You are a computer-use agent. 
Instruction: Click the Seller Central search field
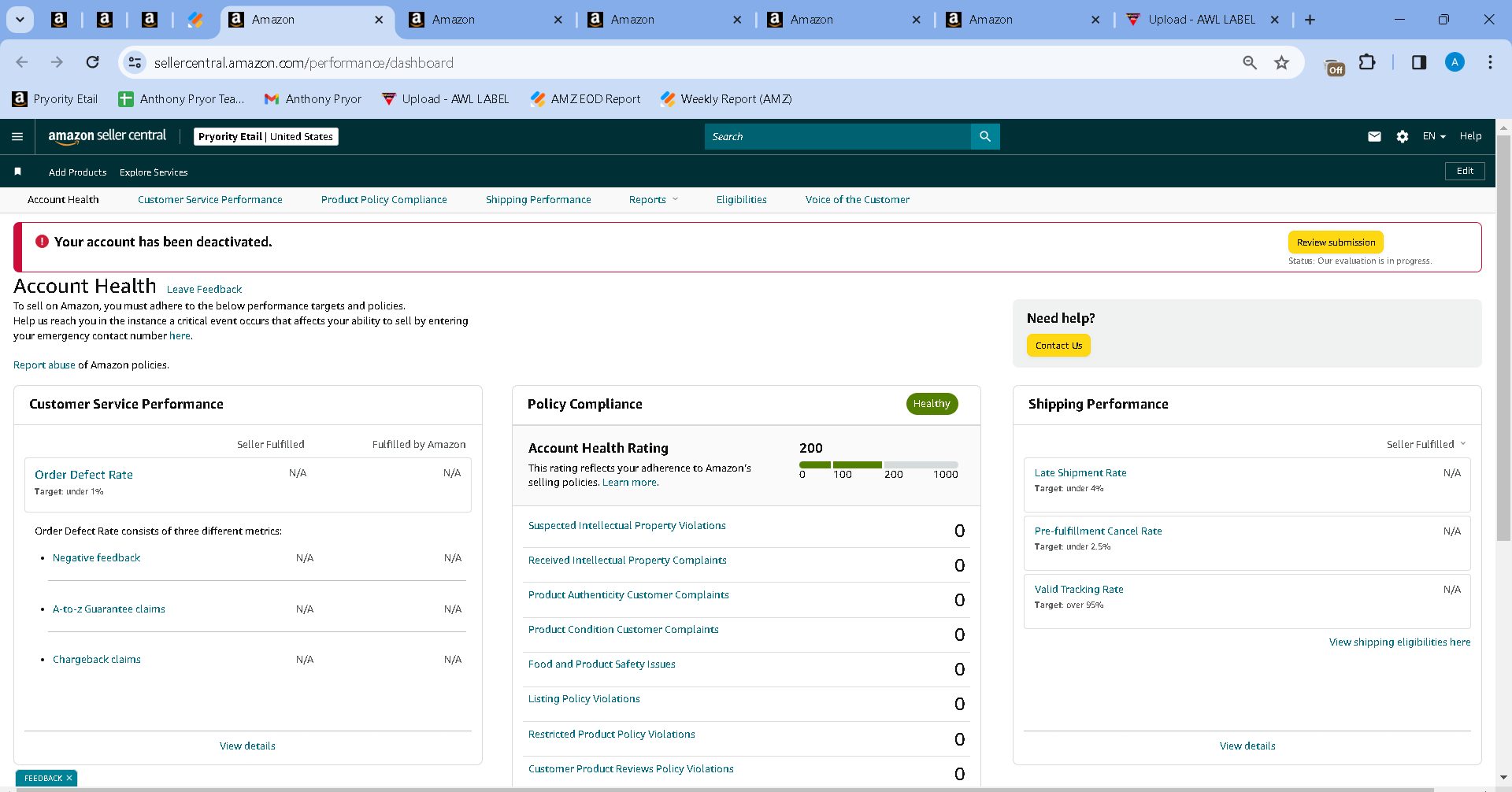click(x=838, y=136)
